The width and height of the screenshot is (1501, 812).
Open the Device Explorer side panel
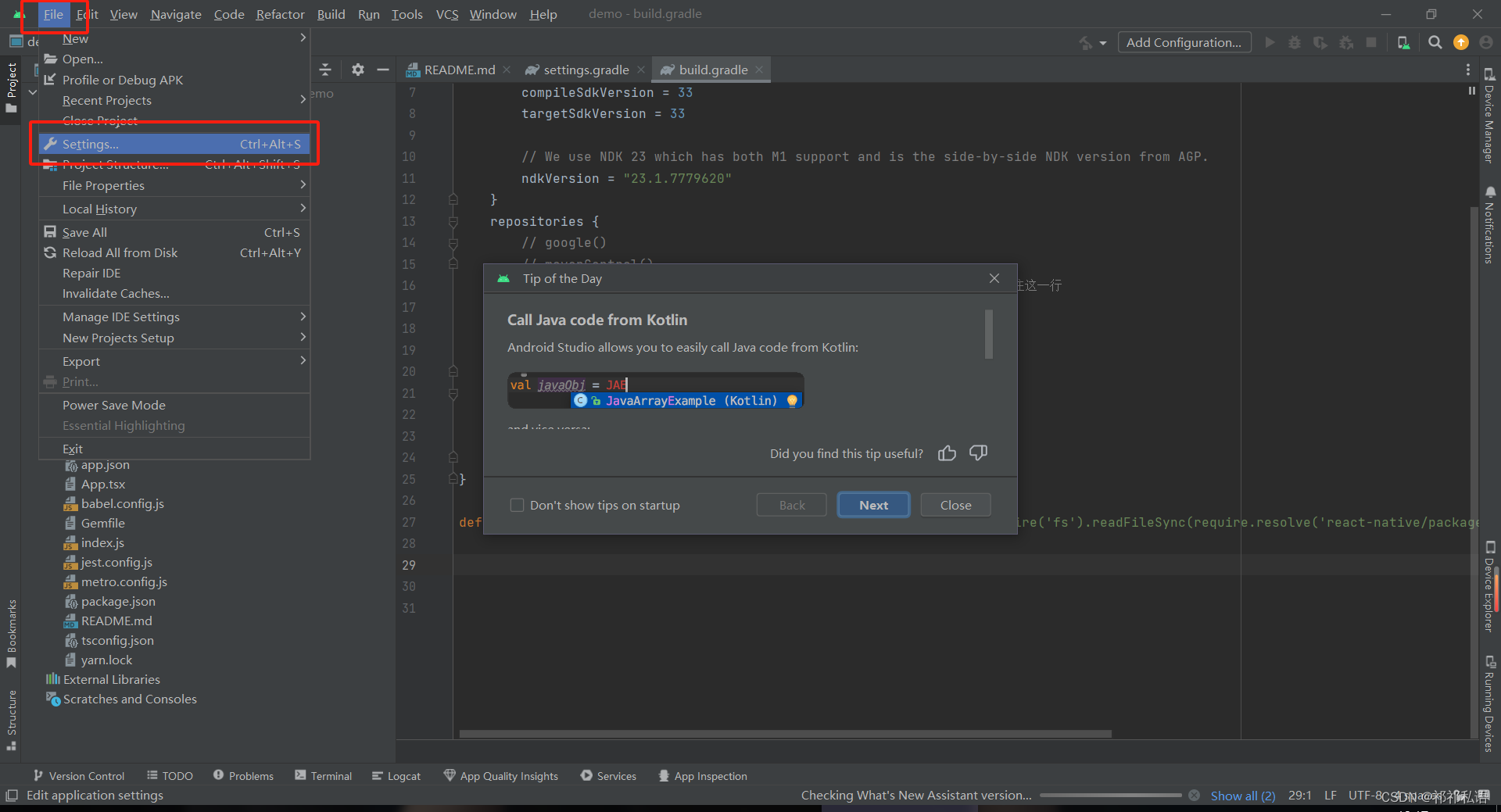(x=1489, y=586)
